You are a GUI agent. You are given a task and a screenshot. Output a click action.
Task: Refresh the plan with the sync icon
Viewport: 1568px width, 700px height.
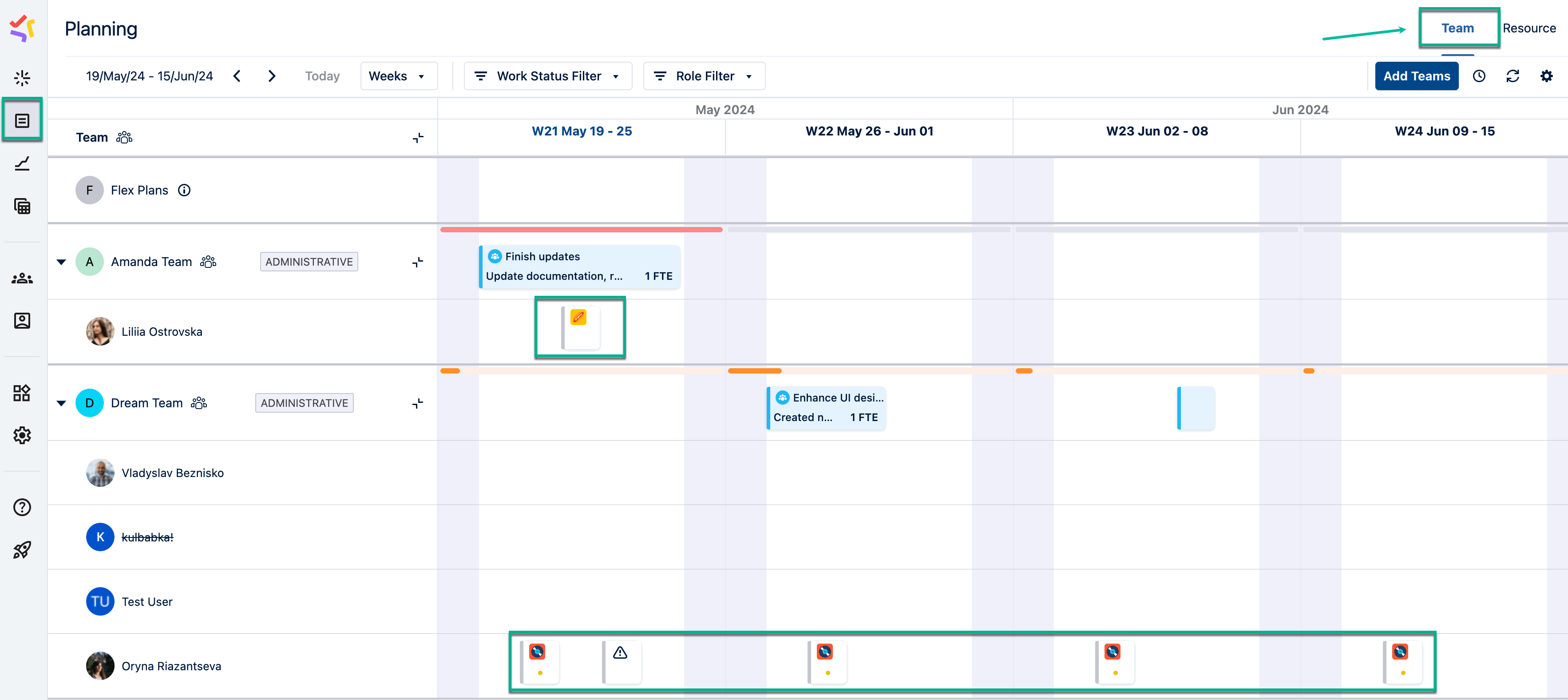(x=1513, y=76)
